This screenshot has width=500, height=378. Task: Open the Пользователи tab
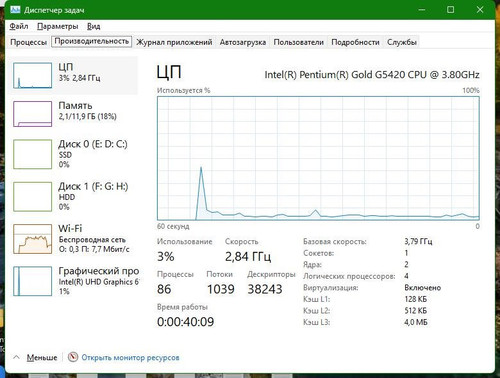[298, 42]
